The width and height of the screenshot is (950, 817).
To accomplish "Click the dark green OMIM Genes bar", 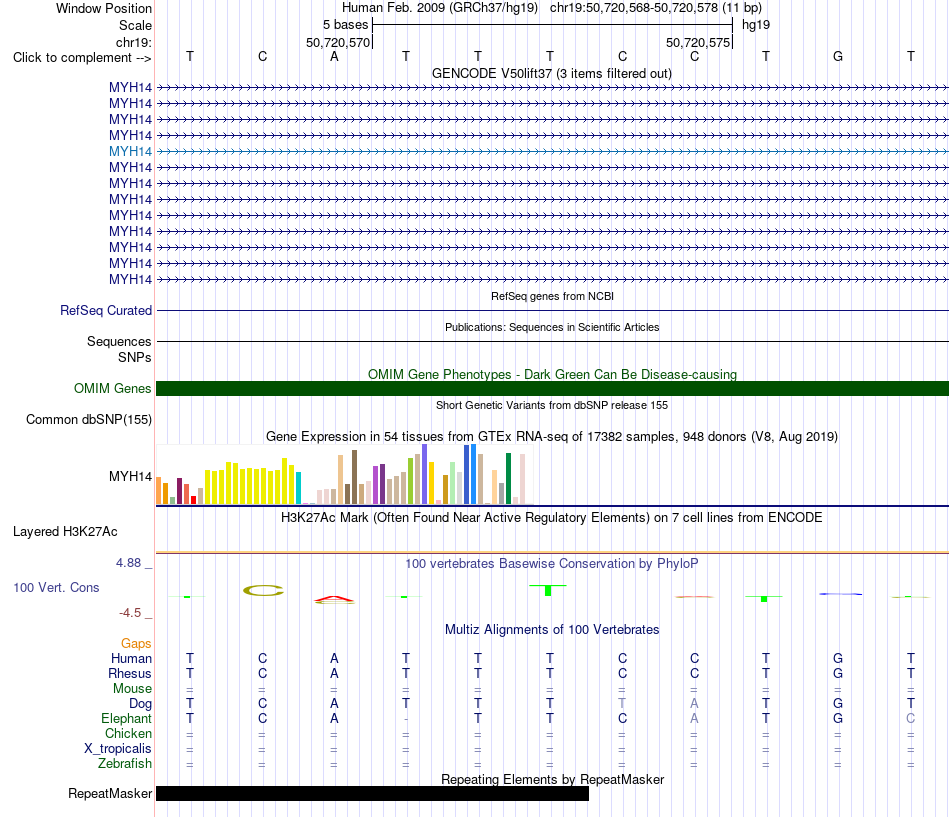I will point(552,388).
